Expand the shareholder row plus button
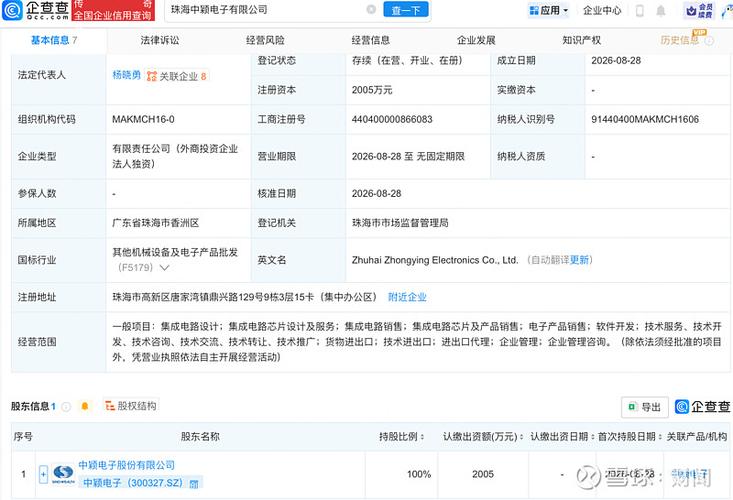Image resolution: width=733 pixels, height=500 pixels. coord(43,474)
